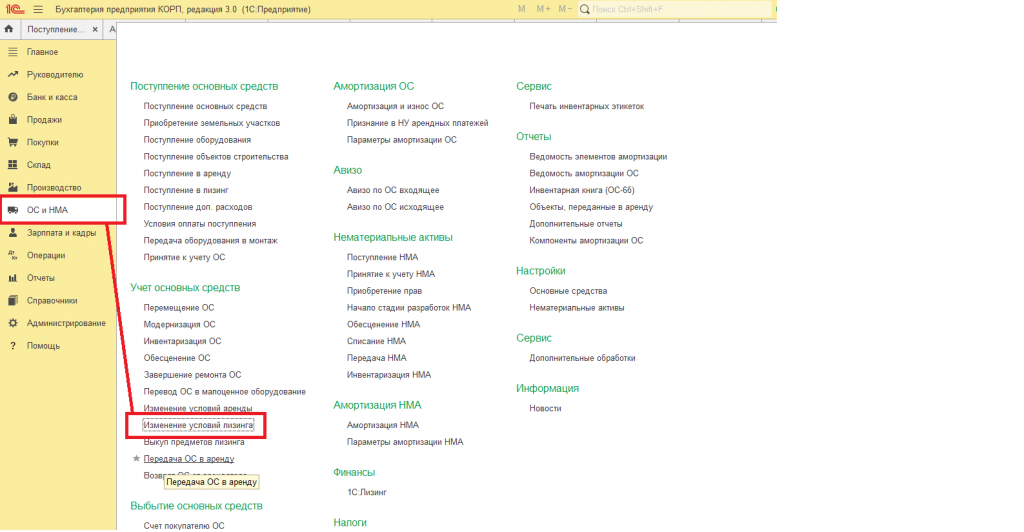This screenshot has height=532, width=1024.
Task: Open Перемещение ОС
Action: point(179,307)
